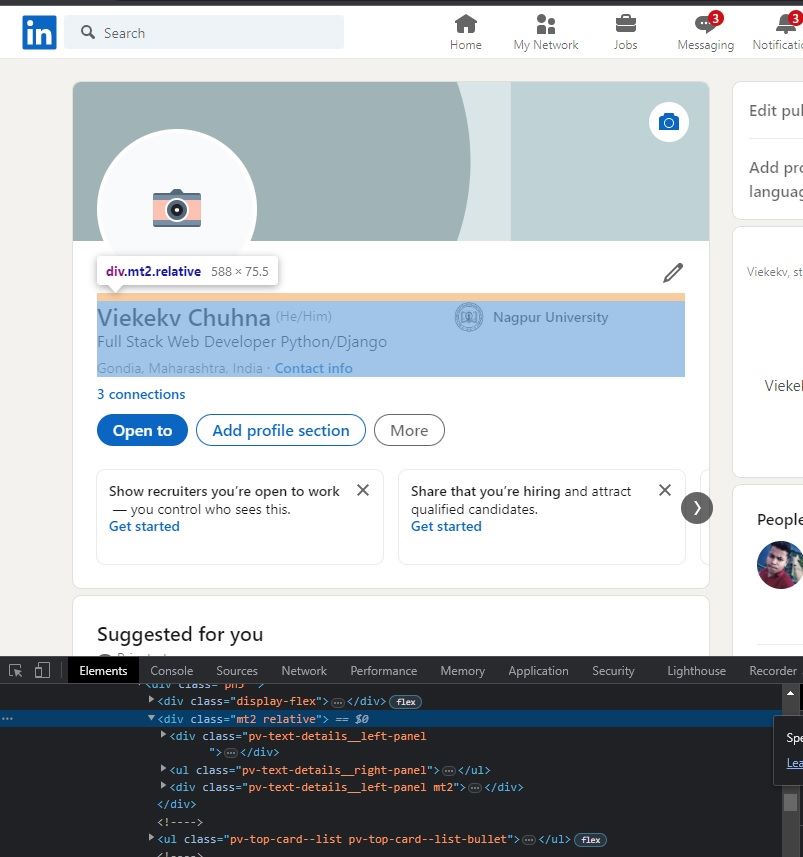This screenshot has height=857, width=803.
Task: Click ellipsis in display-flex div node
Action: (x=338, y=702)
